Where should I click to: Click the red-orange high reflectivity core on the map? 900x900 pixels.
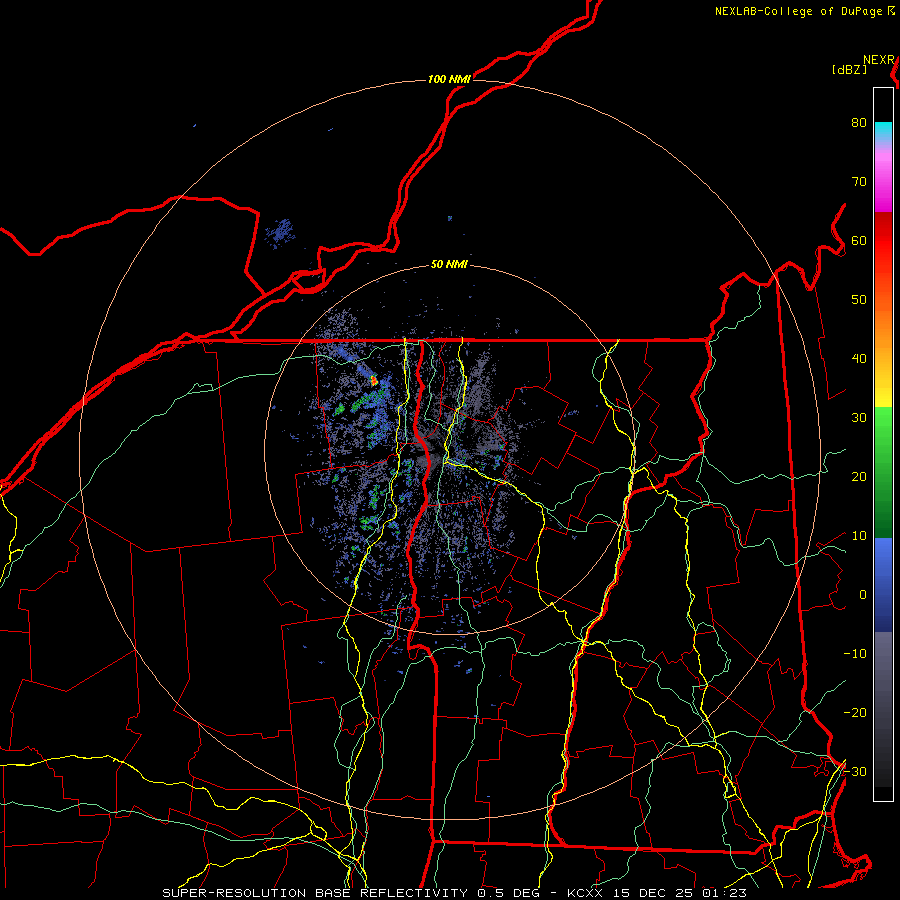coord(374,380)
